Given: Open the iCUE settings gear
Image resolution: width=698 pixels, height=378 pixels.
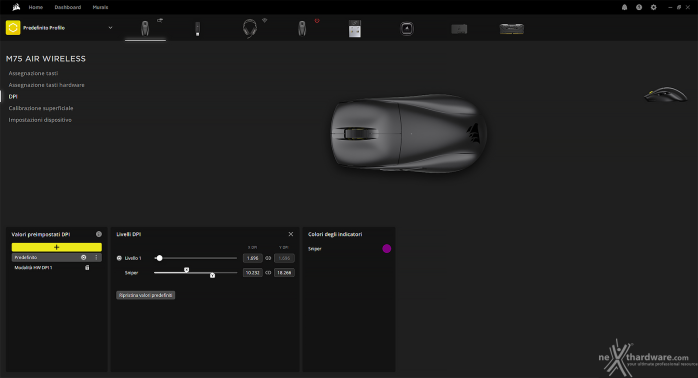Looking at the screenshot, I should 653,7.
